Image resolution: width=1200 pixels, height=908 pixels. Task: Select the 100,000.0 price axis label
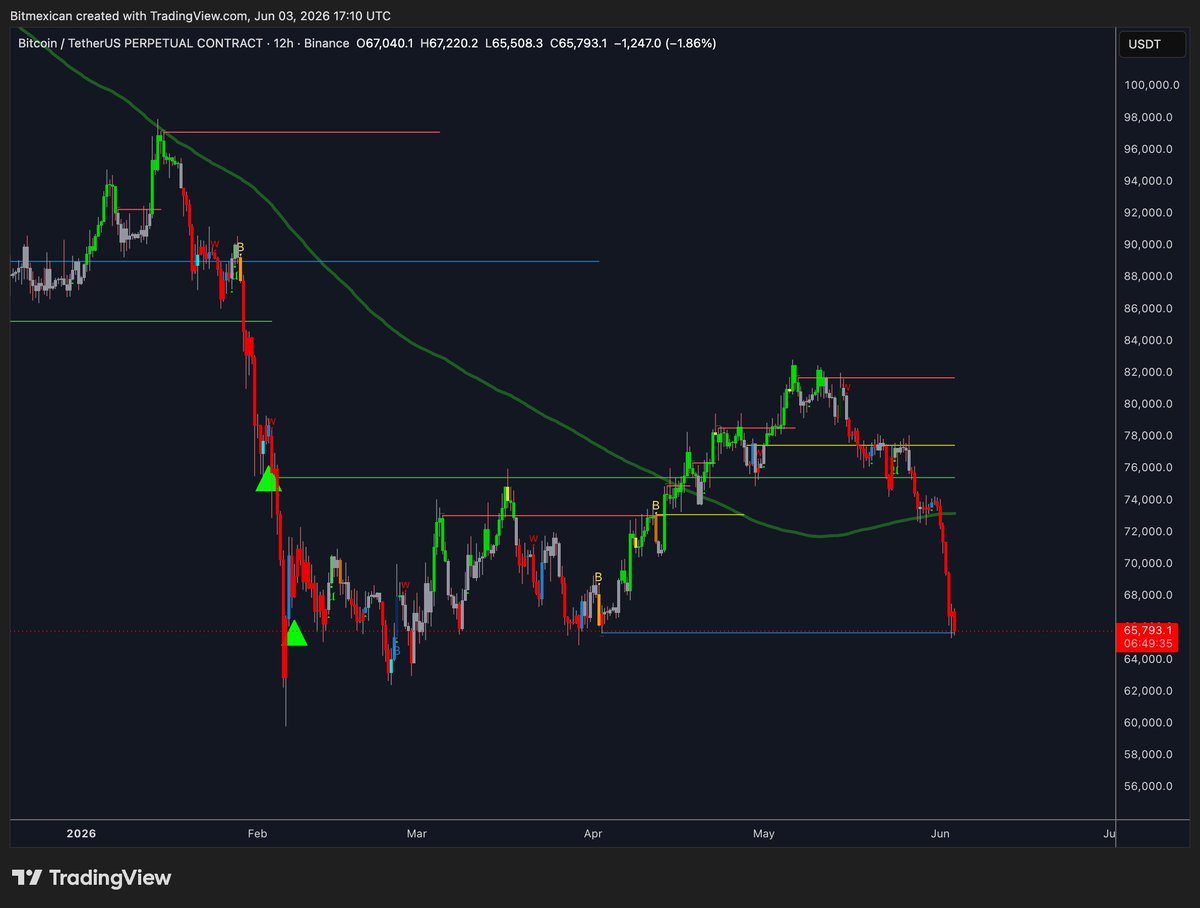[x=1150, y=86]
